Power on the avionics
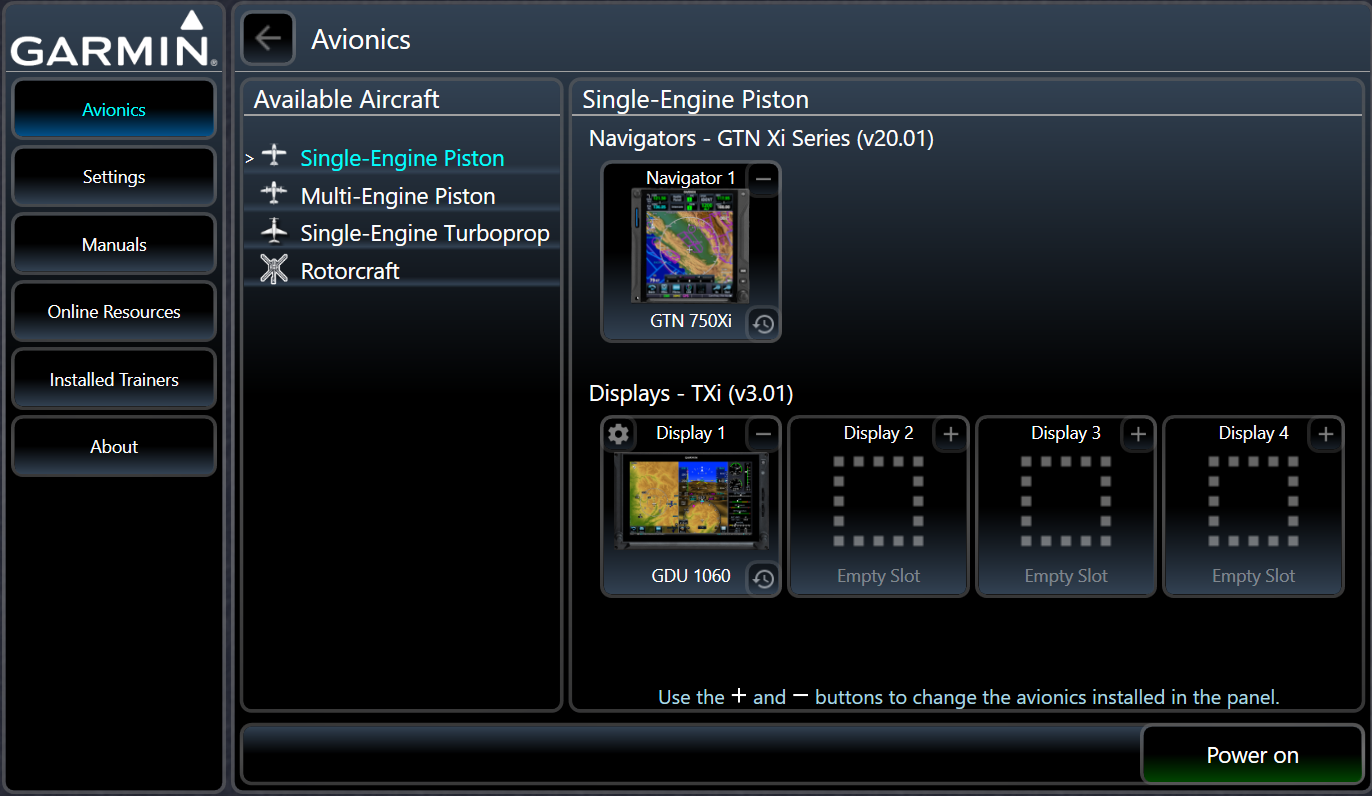This screenshot has width=1372, height=796. coord(1252,755)
